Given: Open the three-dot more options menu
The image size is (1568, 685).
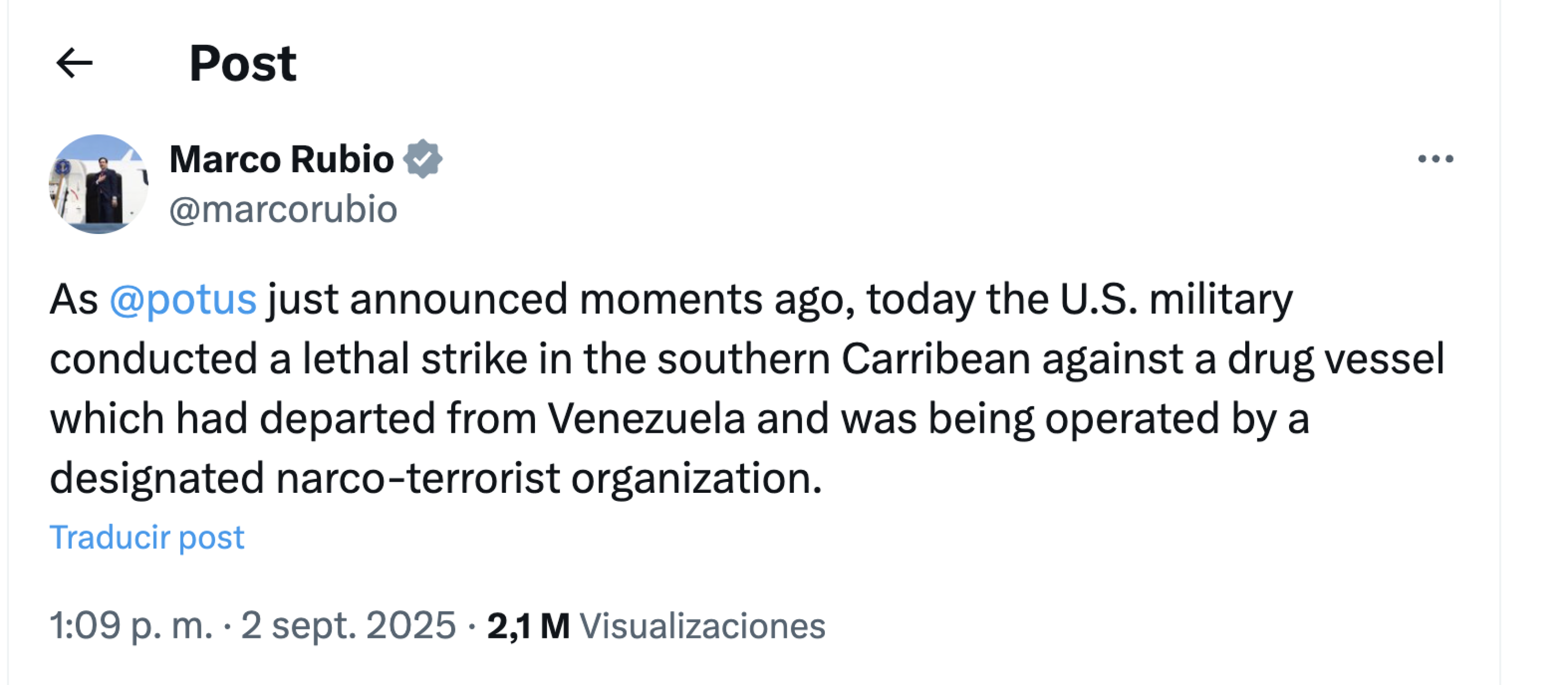Looking at the screenshot, I should click(1435, 159).
